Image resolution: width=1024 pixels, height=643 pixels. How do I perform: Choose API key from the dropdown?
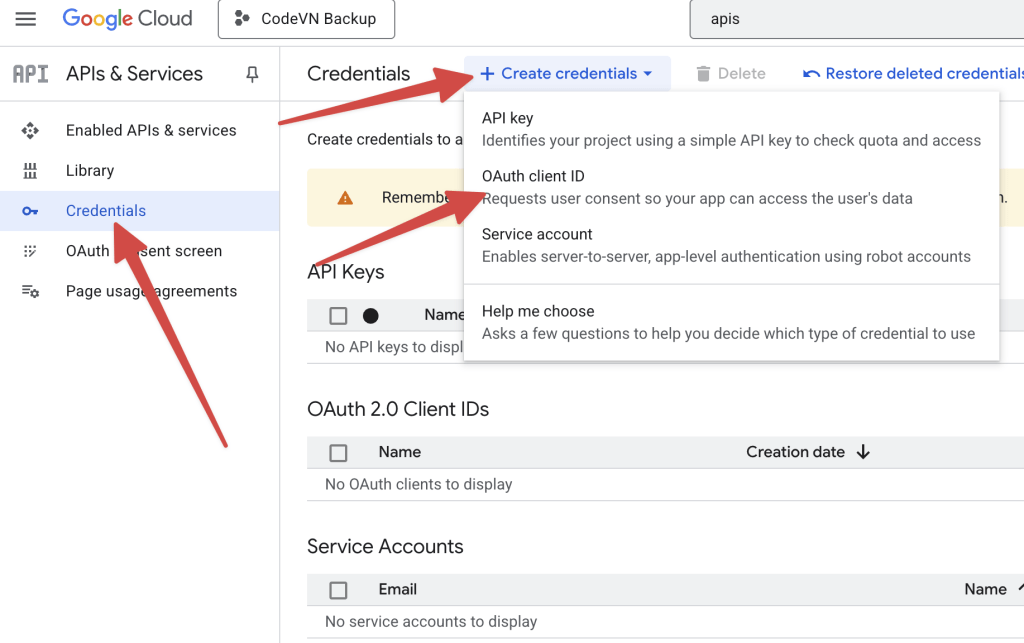pyautogui.click(x=731, y=129)
